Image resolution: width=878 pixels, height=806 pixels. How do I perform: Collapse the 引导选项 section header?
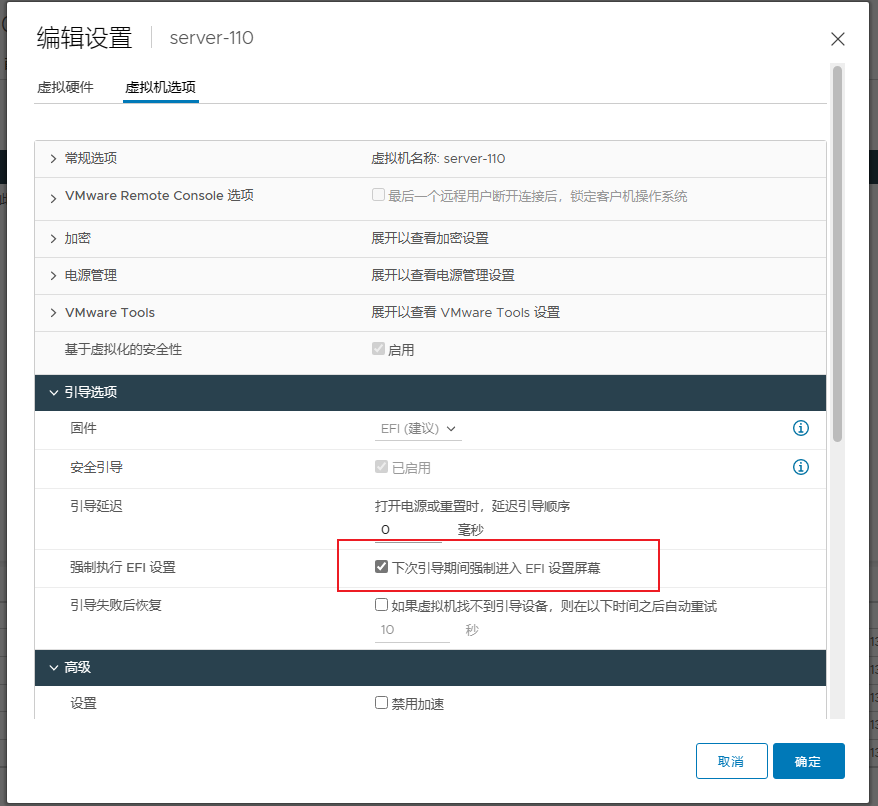tap(53, 393)
